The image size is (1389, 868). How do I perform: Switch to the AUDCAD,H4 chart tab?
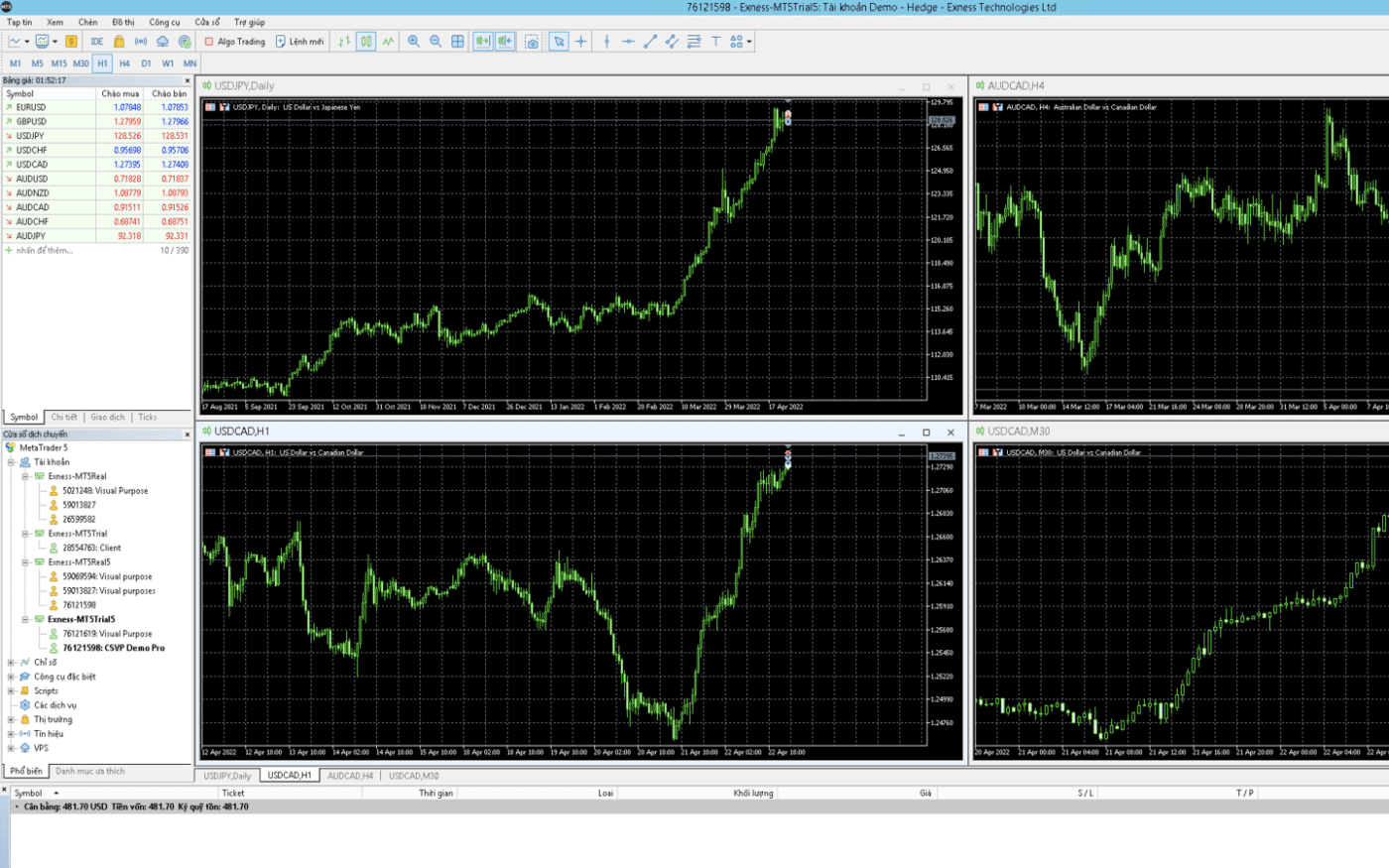[350, 776]
